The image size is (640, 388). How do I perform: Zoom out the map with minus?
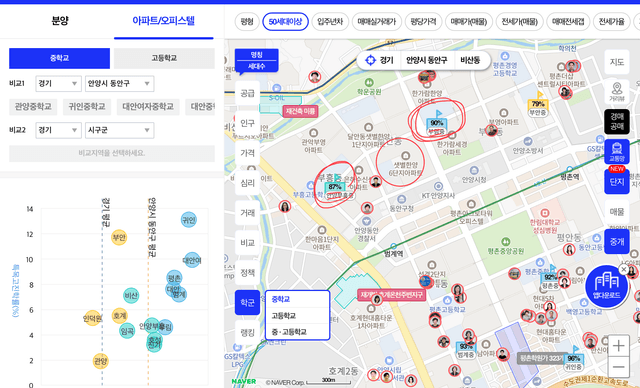(x=618, y=366)
